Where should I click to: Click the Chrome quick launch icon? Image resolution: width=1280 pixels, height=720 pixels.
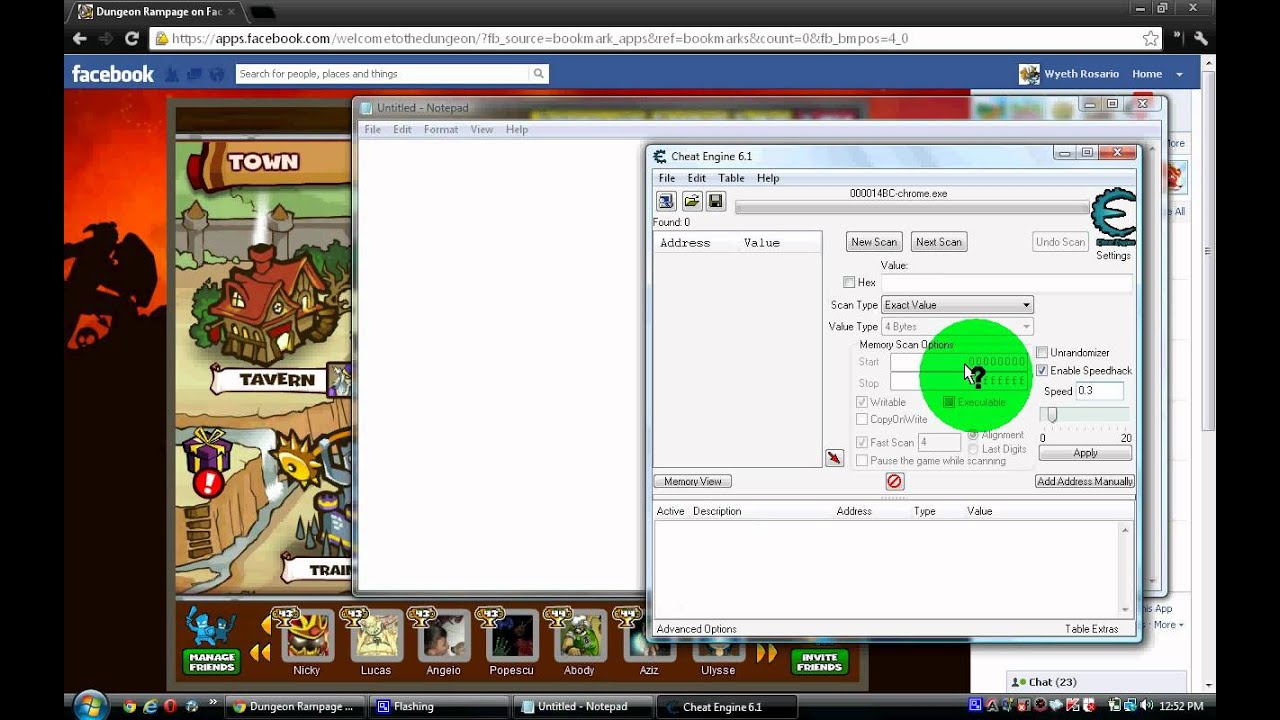[x=129, y=706]
